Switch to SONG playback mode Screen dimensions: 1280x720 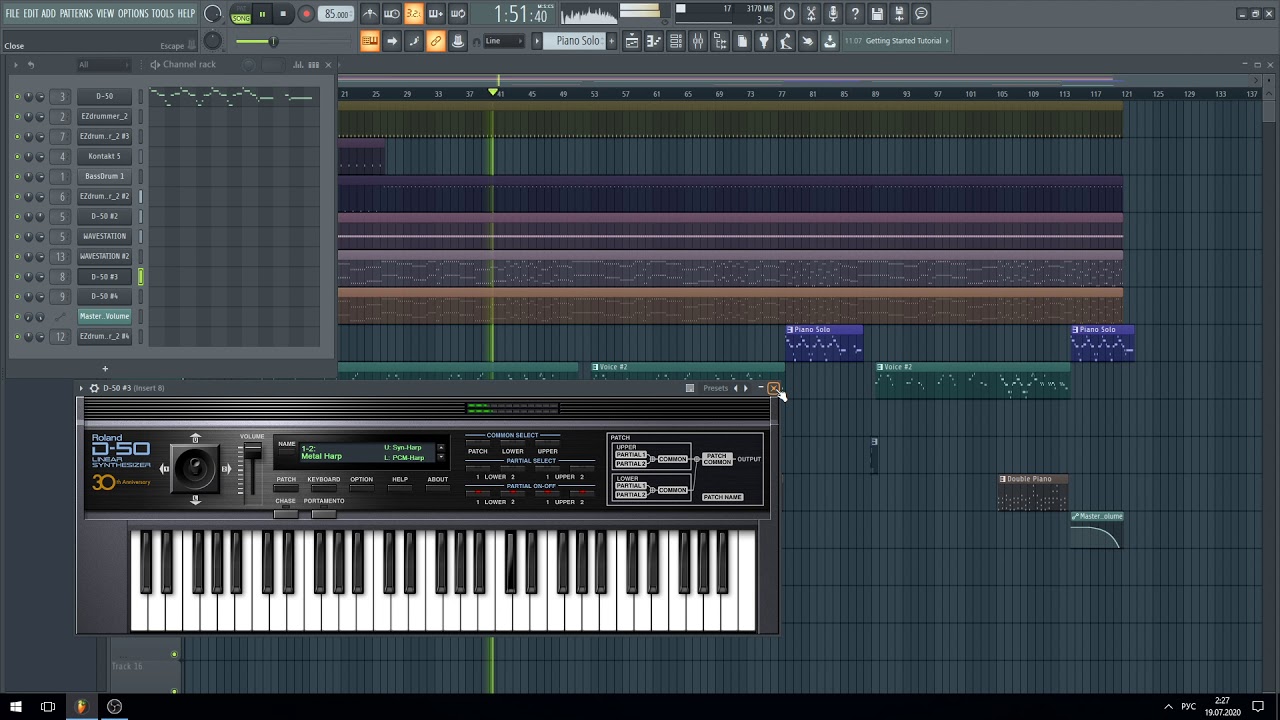coord(241,18)
